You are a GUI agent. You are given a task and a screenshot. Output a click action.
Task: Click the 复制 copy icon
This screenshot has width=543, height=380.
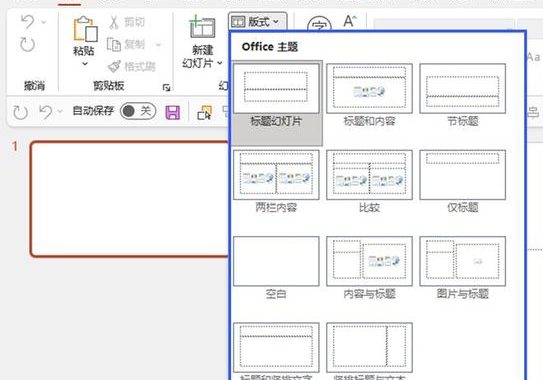(x=114, y=44)
